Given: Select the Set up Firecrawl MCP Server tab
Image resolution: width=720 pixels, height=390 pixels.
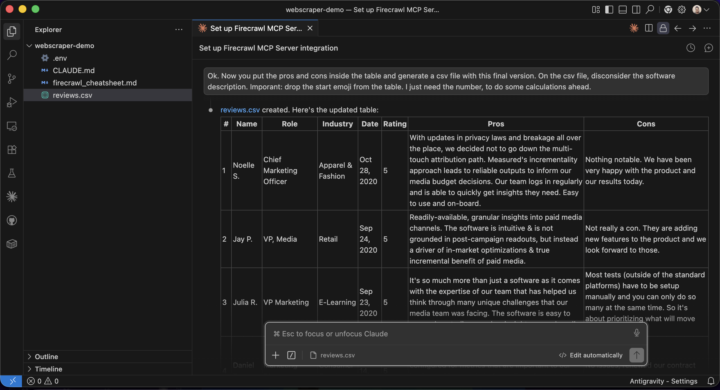Looking at the screenshot, I should click(255, 28).
